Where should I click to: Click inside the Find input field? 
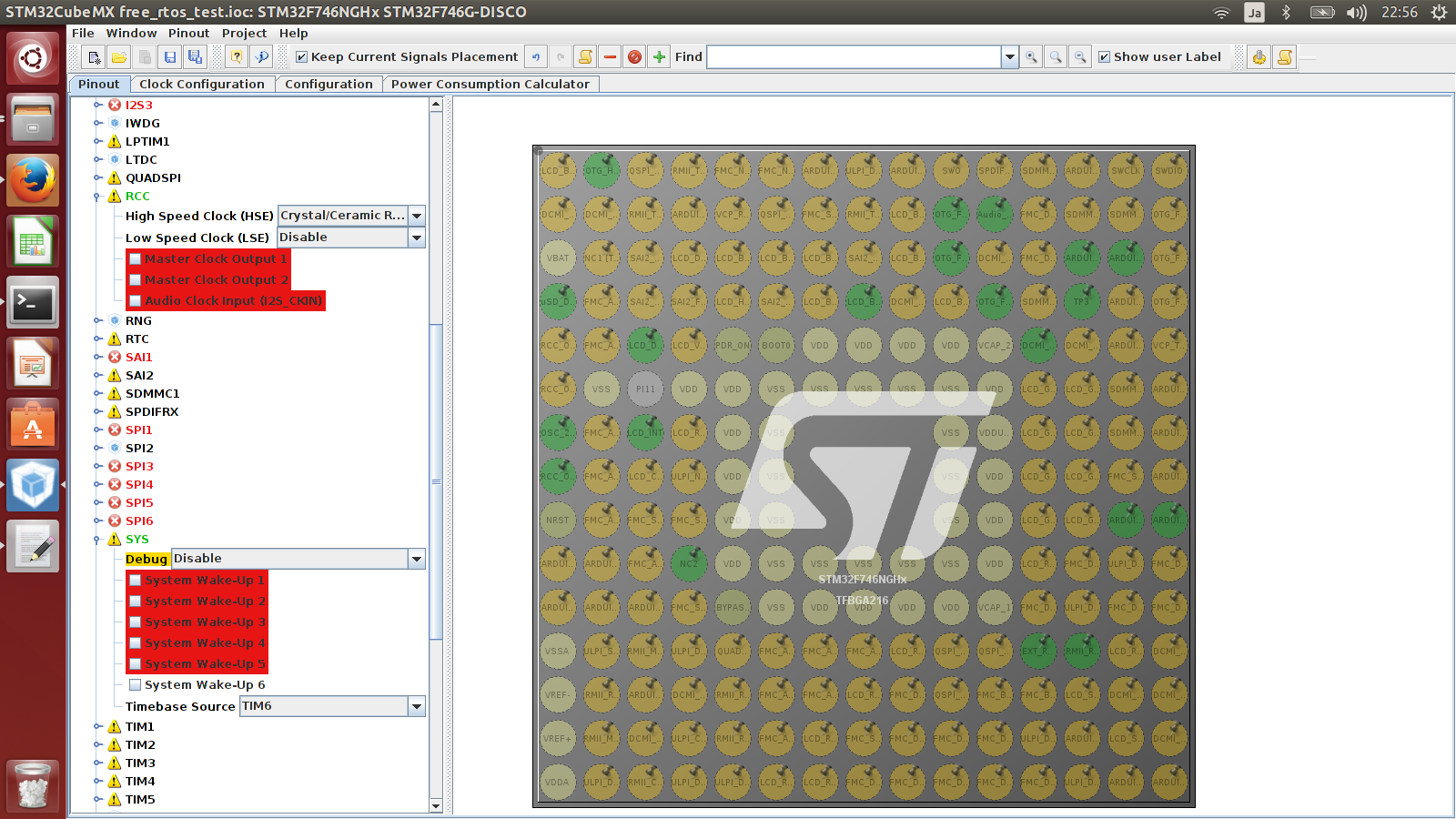854,57
